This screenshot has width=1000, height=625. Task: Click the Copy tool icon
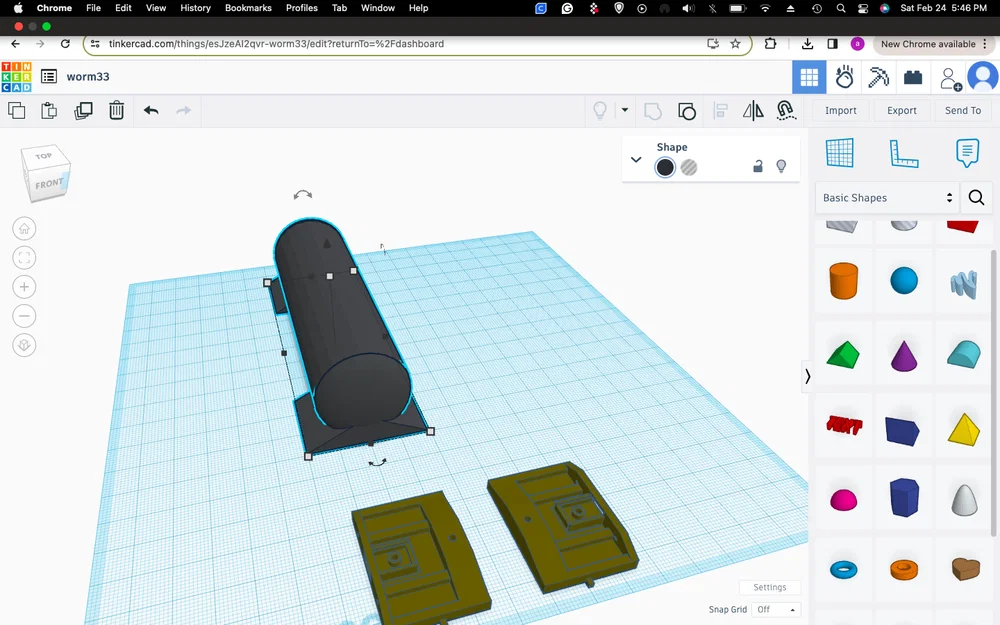(17, 110)
